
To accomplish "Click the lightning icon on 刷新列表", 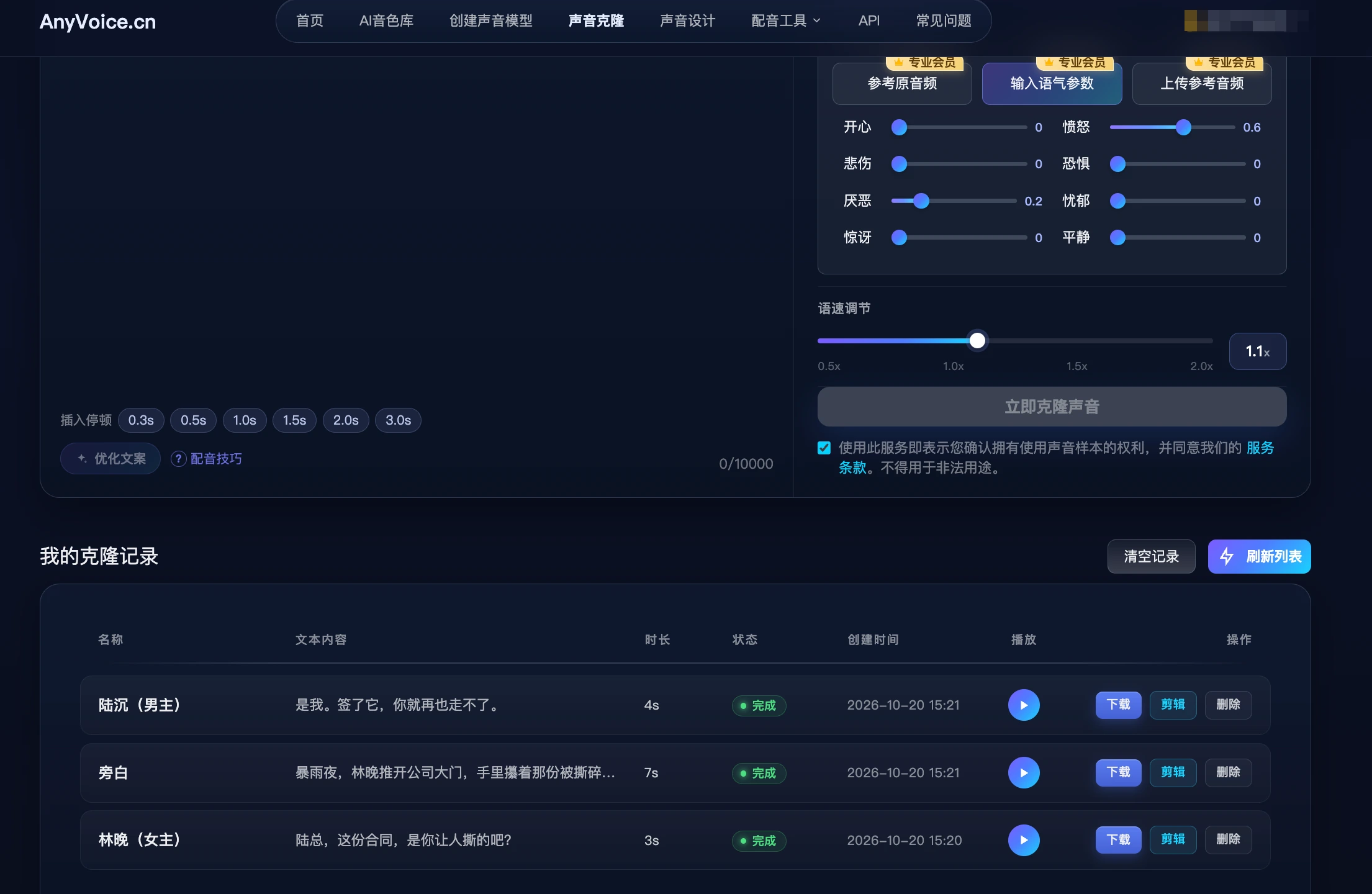I will [x=1227, y=556].
